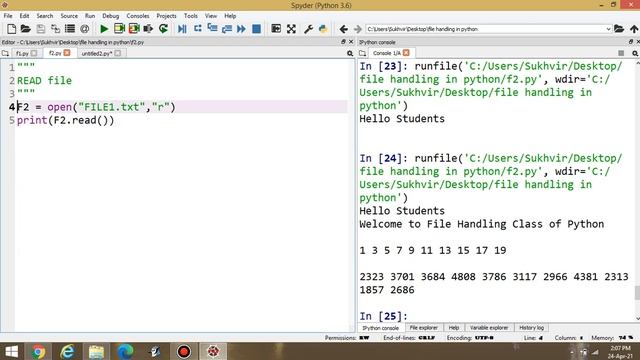Select the File explorer bottom tab
Viewport: 640px width, 360px height.
(x=423, y=328)
